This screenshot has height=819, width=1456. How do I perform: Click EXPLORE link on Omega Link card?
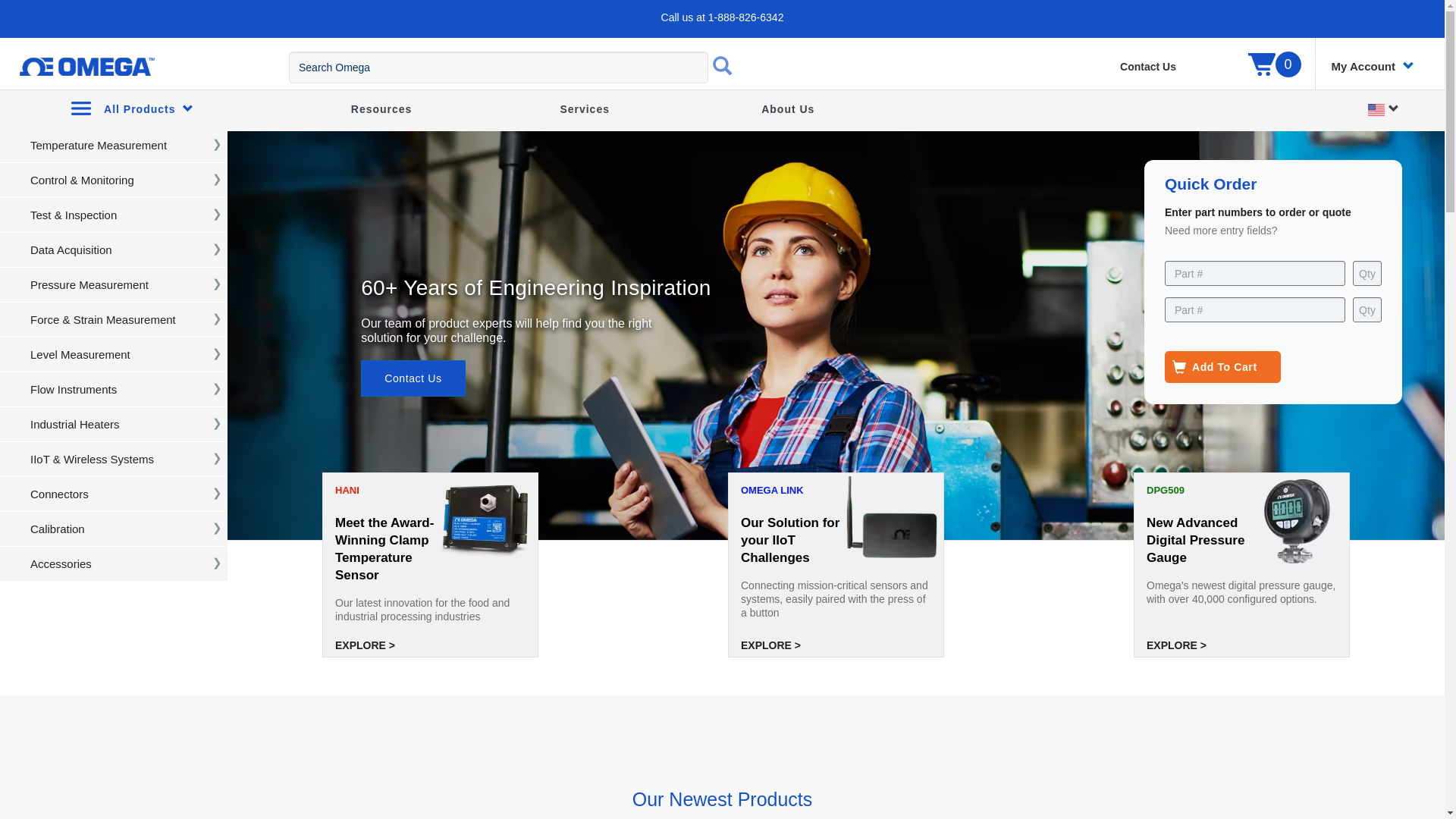[770, 645]
